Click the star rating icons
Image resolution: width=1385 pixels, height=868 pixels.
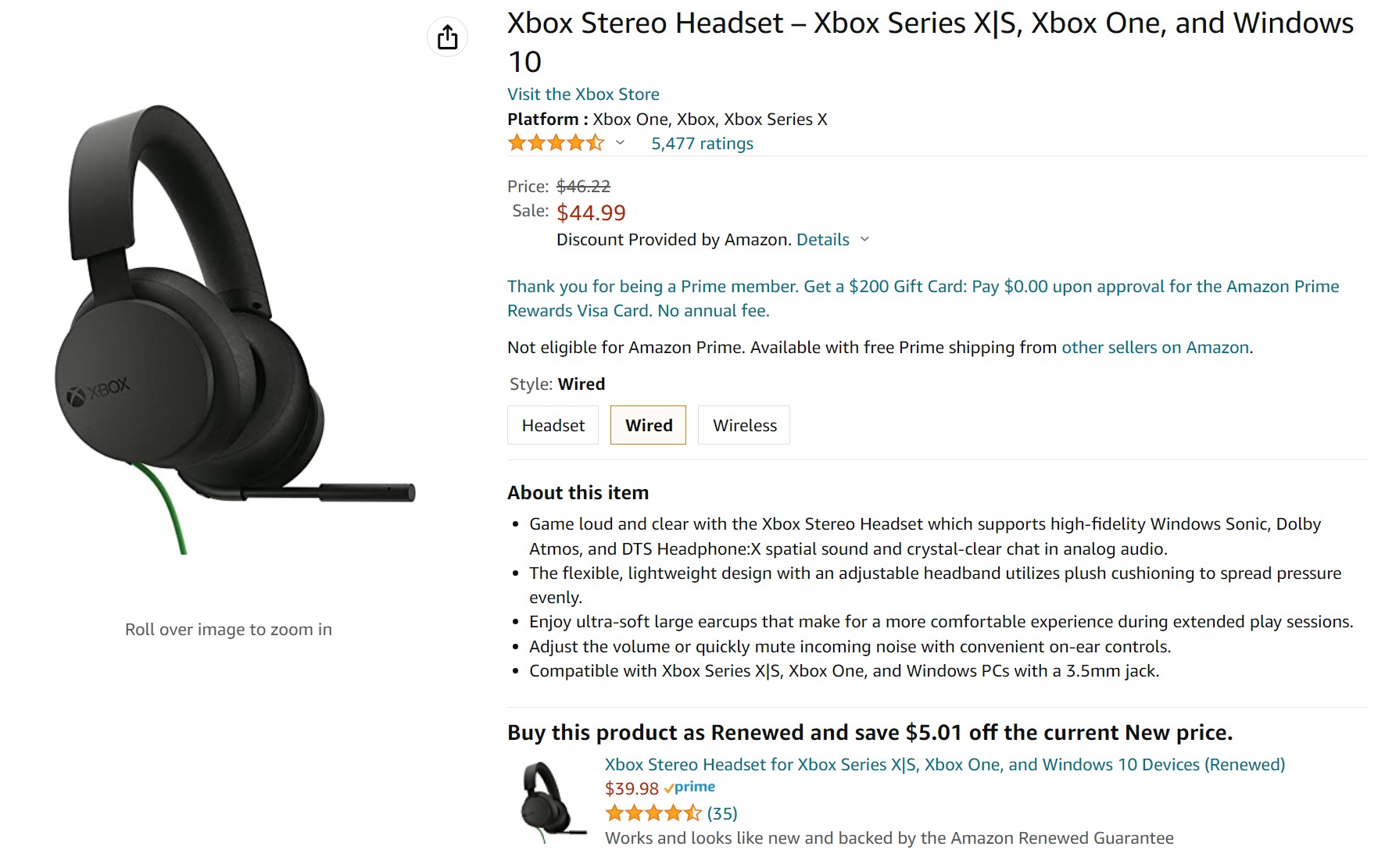(x=556, y=143)
